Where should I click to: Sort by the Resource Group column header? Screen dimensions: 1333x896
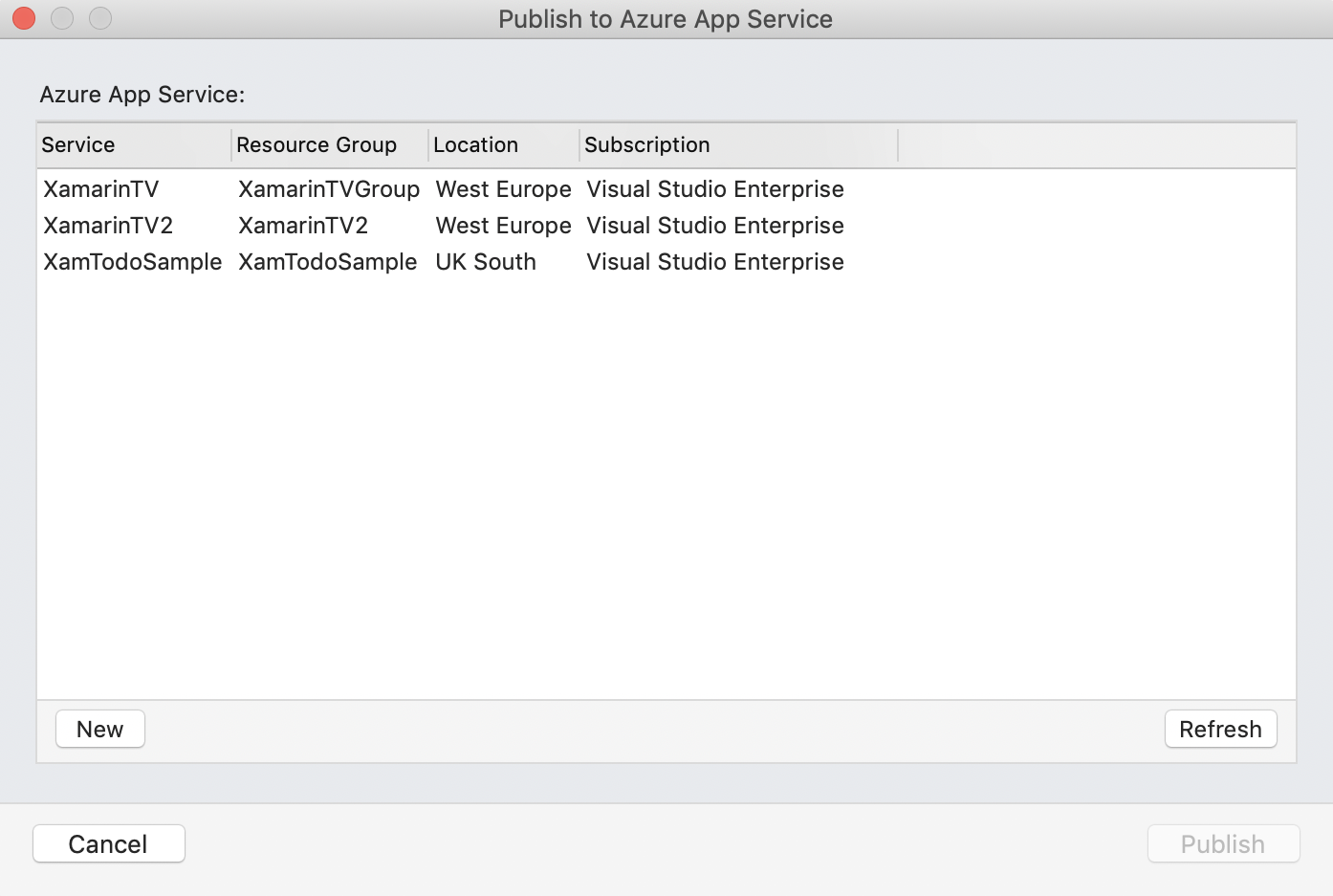[x=330, y=144]
